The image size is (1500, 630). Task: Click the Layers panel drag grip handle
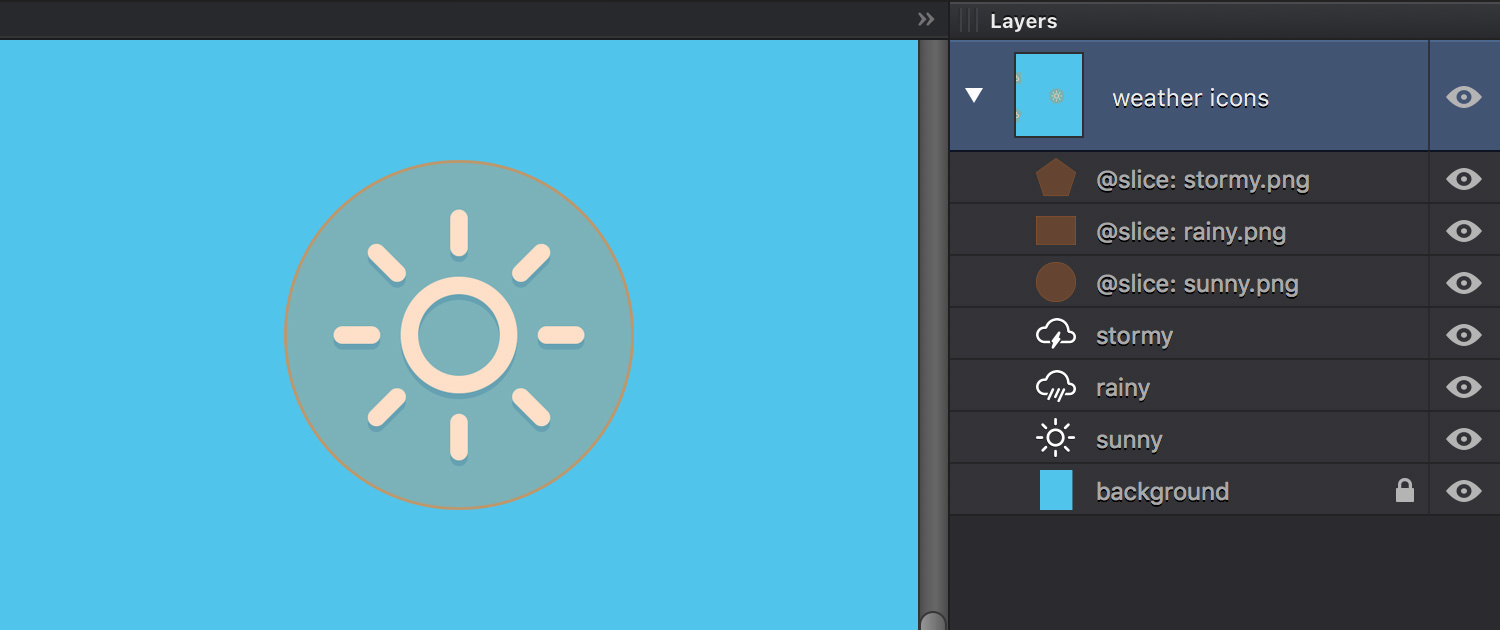point(969,20)
